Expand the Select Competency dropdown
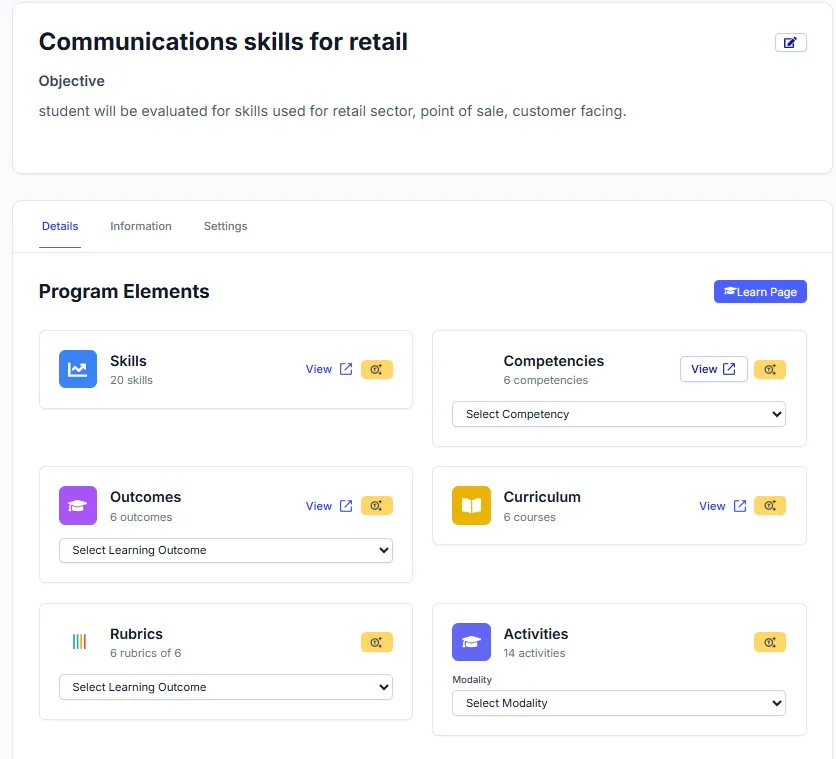 tap(618, 414)
